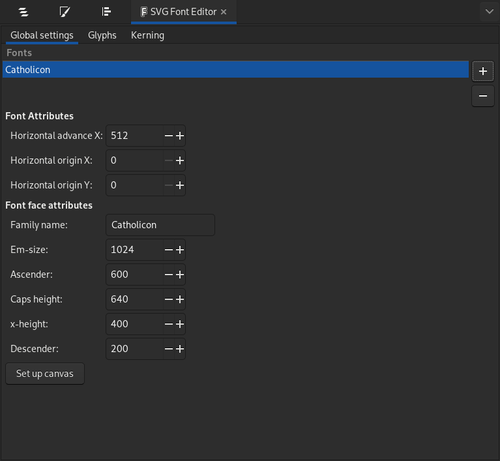500x461 pixels.
Task: Expand the dock panel dropdown chevron
Action: tap(489, 12)
